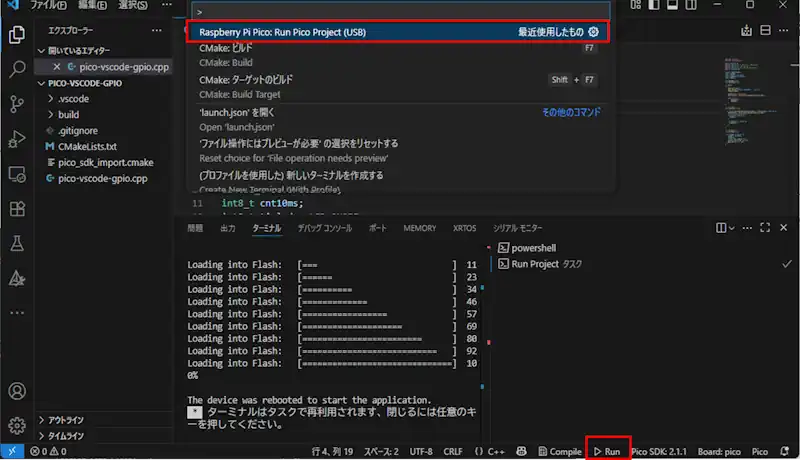Open the Edit menu
The image size is (800, 460).
click(92, 5)
